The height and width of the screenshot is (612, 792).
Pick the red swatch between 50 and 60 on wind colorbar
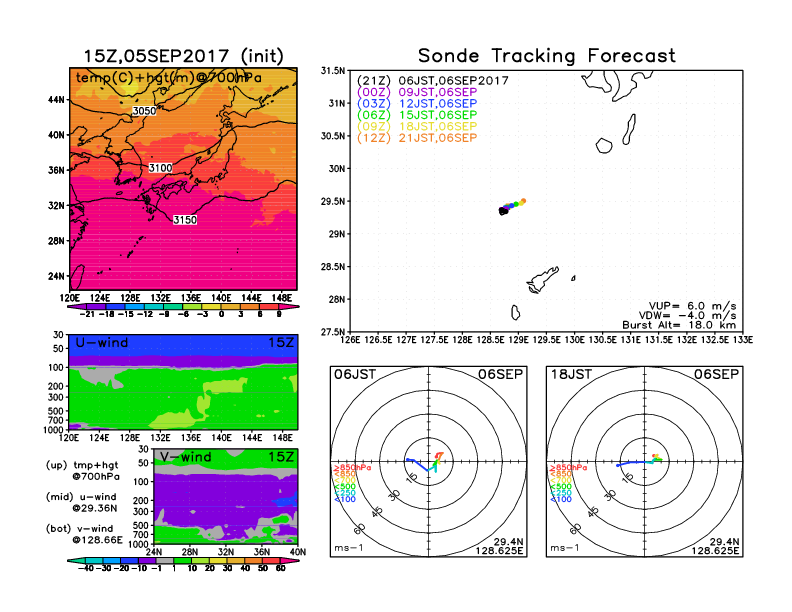click(271, 560)
